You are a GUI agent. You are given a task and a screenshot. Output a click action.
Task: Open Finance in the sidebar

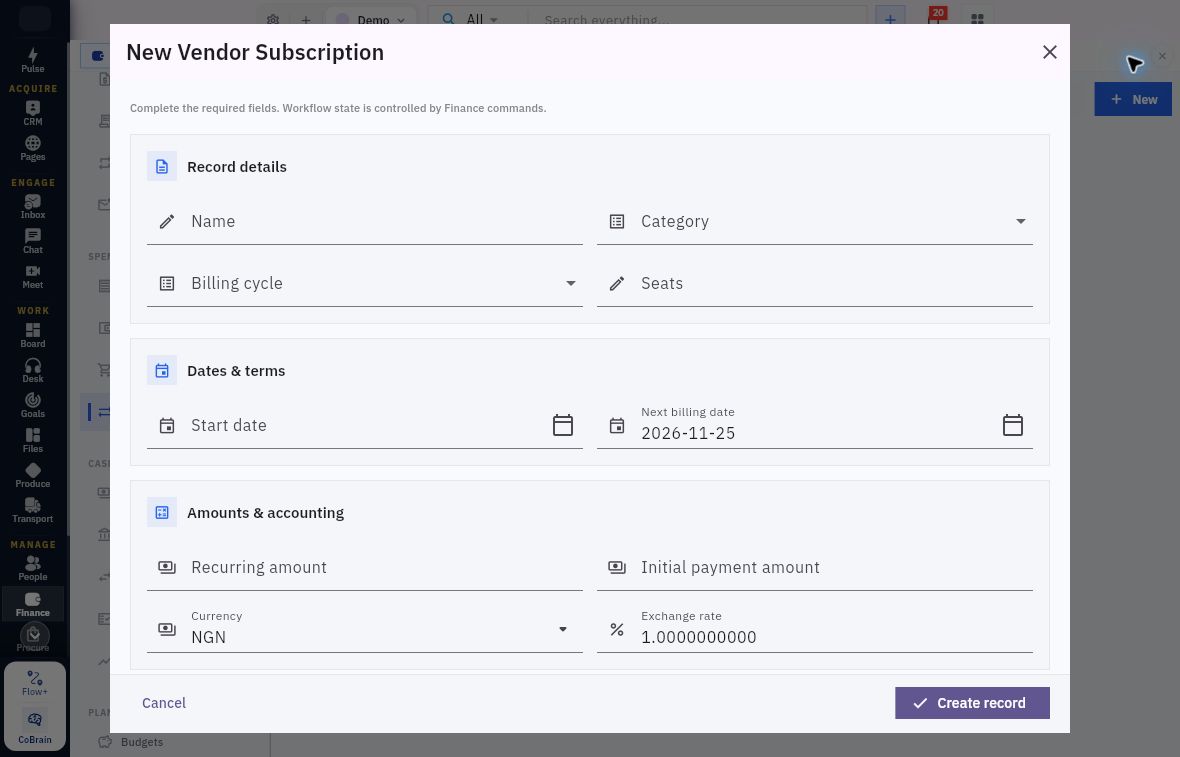(32, 604)
